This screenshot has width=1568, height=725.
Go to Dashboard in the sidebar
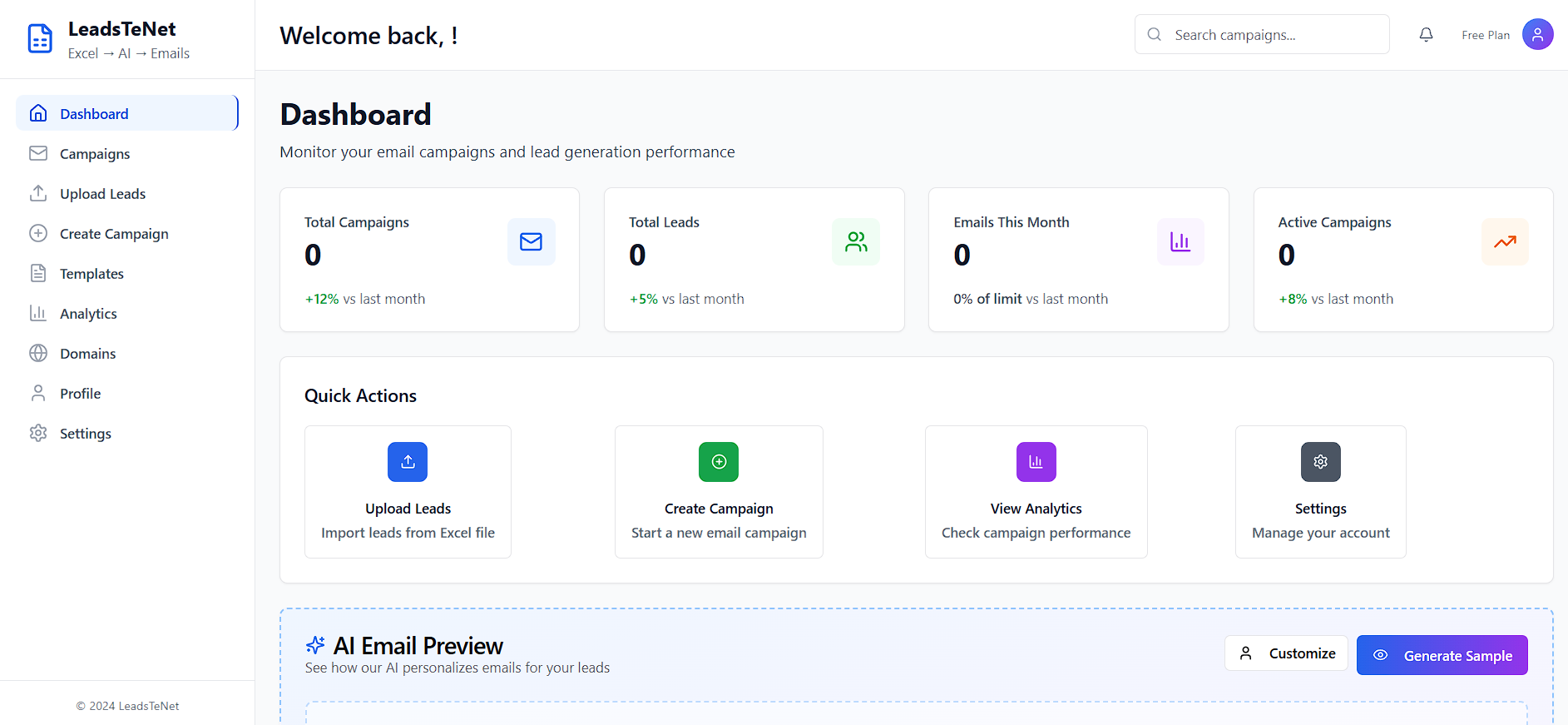click(127, 113)
